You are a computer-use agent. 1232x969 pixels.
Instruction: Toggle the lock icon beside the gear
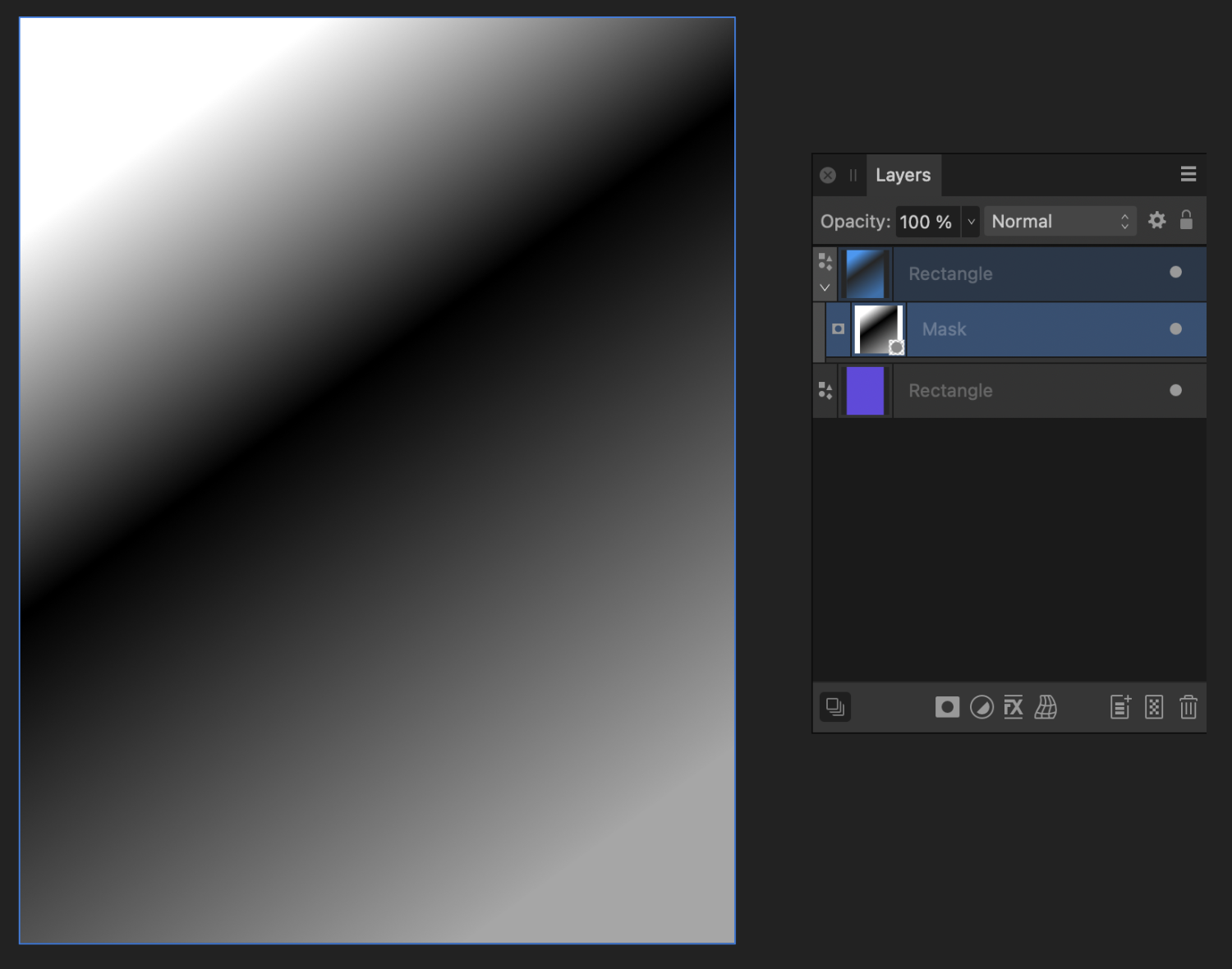(x=1187, y=220)
